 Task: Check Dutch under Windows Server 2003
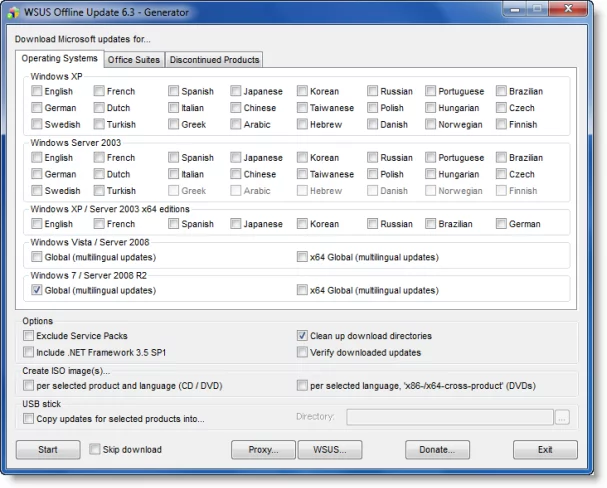pyautogui.click(x=99, y=174)
